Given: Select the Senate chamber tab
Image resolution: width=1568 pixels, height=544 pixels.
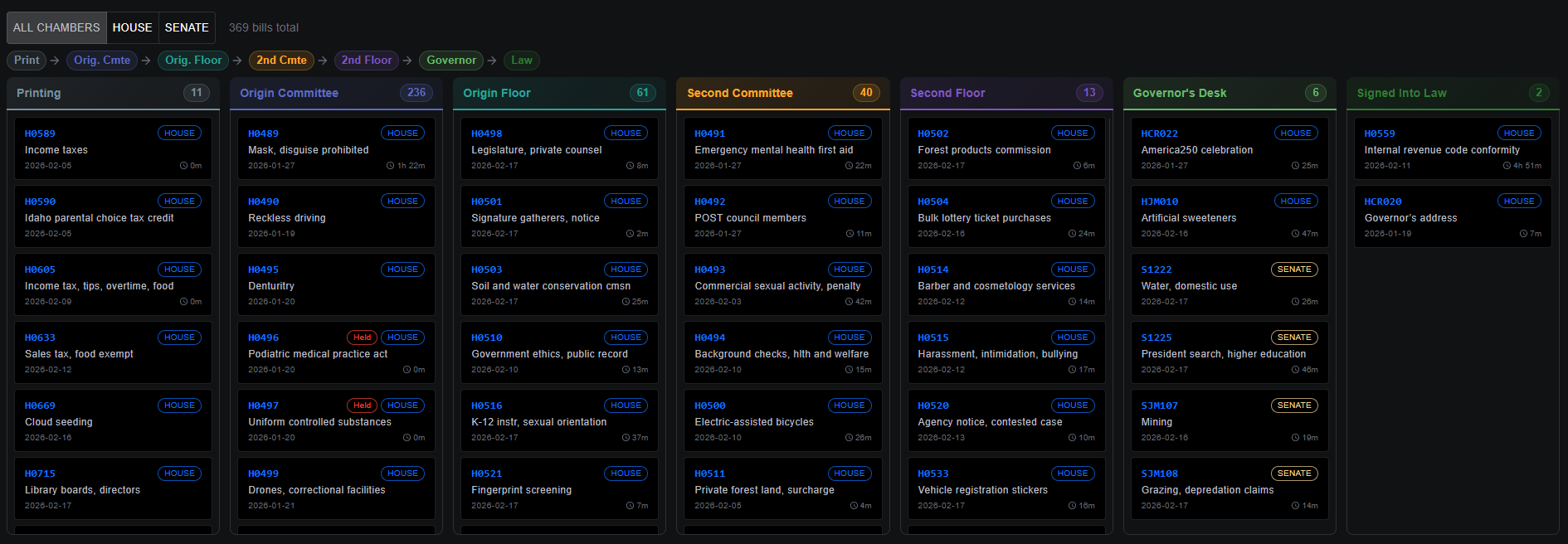Looking at the screenshot, I should [x=187, y=27].
